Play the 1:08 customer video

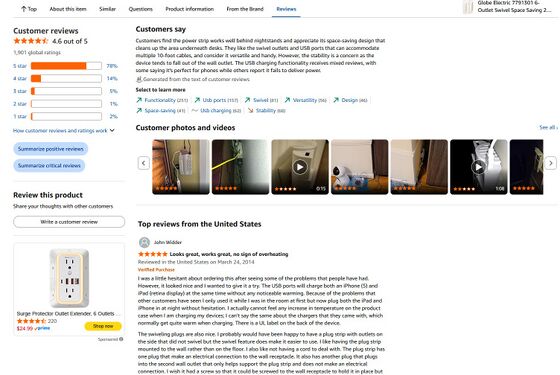click(x=479, y=167)
